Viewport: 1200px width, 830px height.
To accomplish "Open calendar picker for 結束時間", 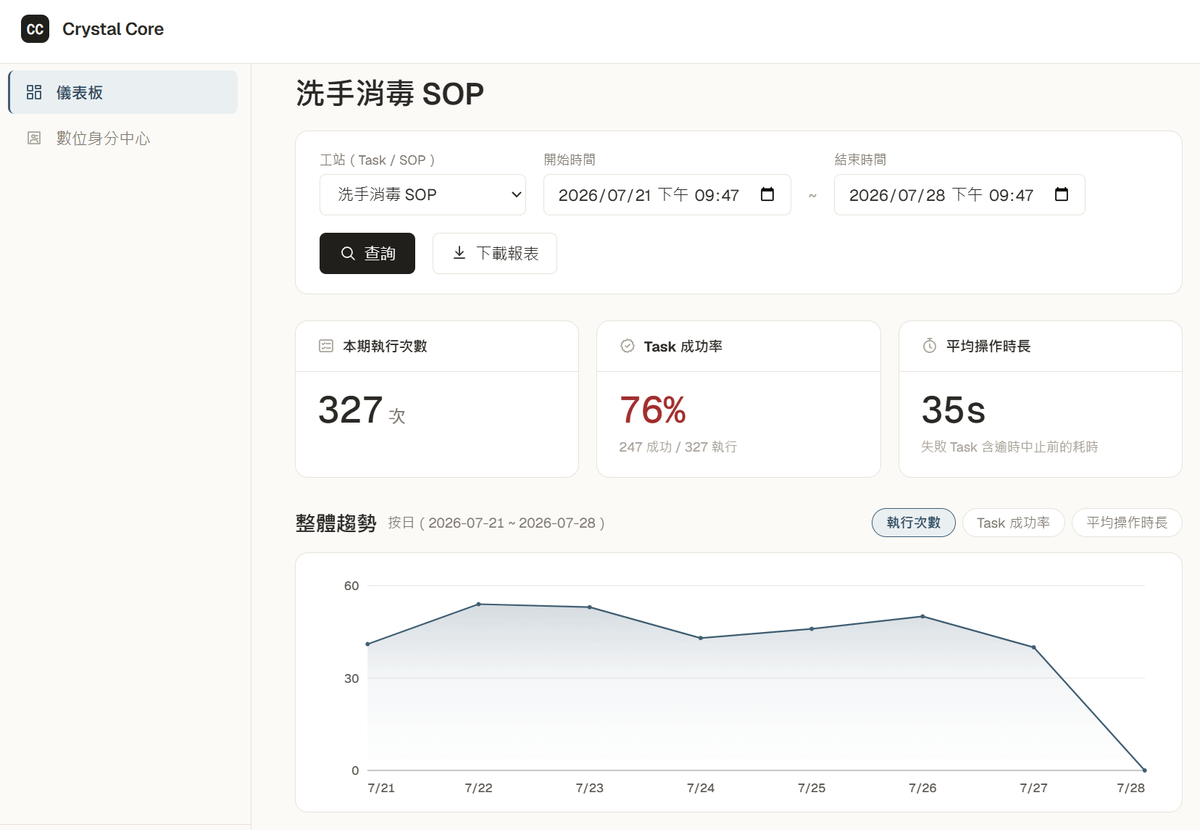I will coord(1062,195).
